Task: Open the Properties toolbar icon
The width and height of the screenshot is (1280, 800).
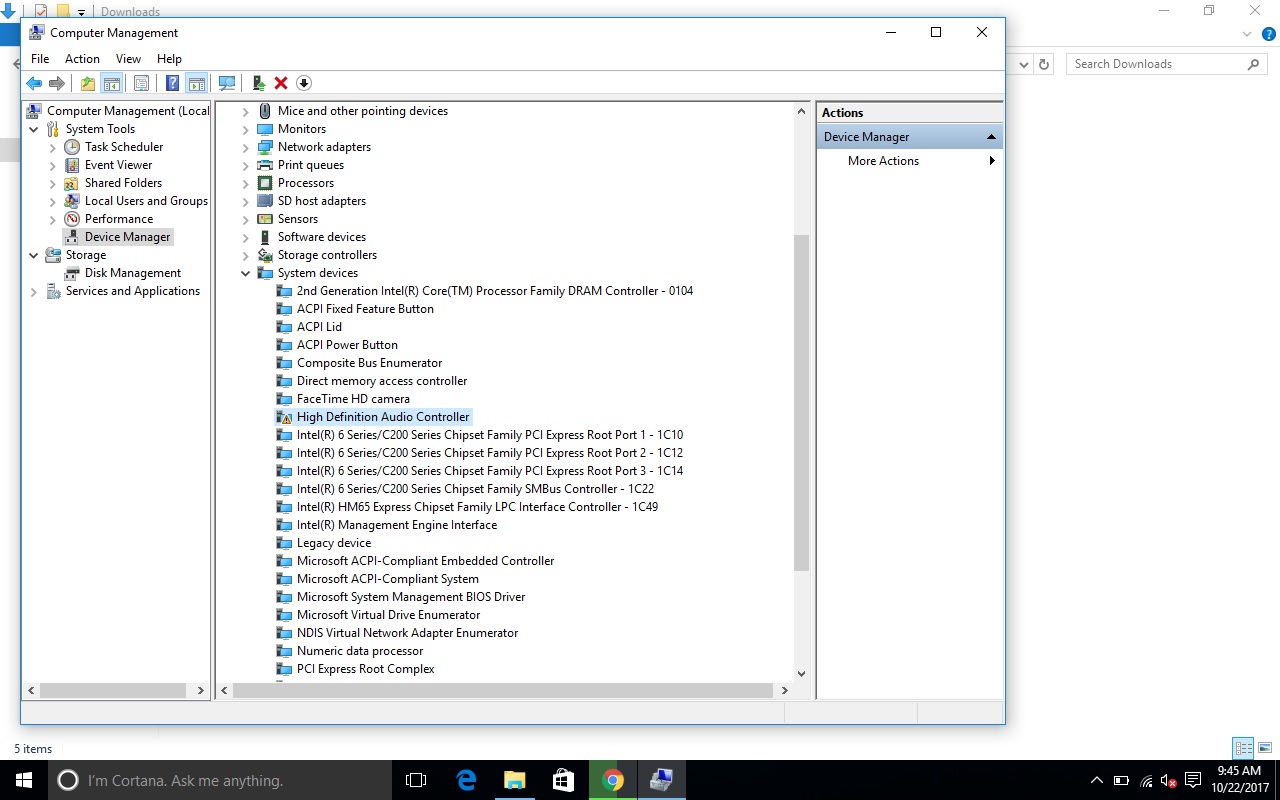Action: [x=141, y=84]
